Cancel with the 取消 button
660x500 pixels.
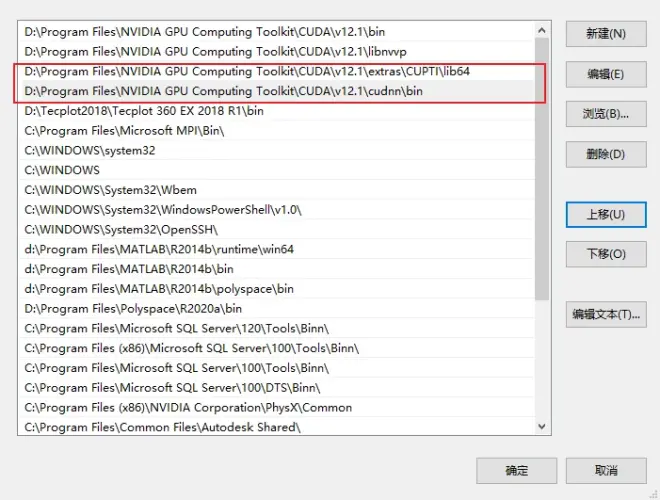[606, 471]
